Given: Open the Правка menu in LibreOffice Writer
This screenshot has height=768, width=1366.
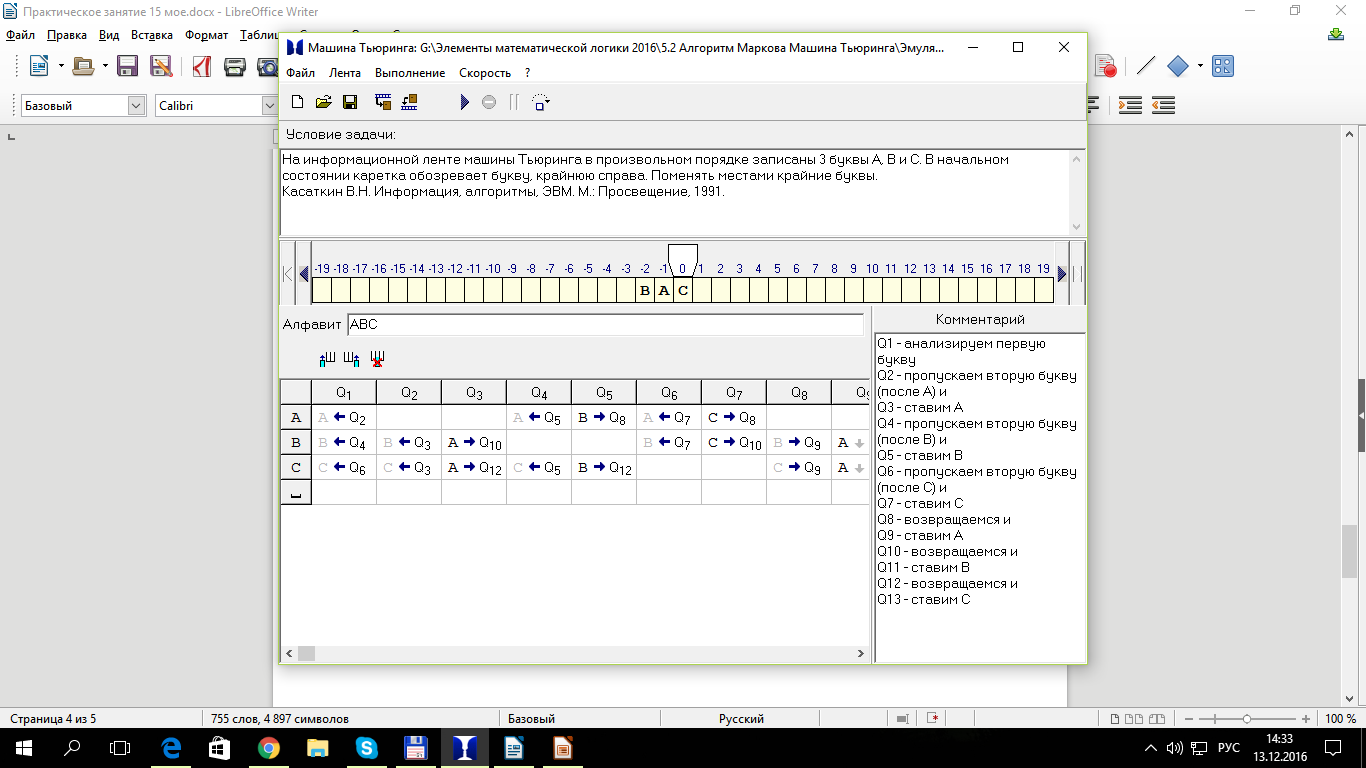Looking at the screenshot, I should pyautogui.click(x=67, y=35).
